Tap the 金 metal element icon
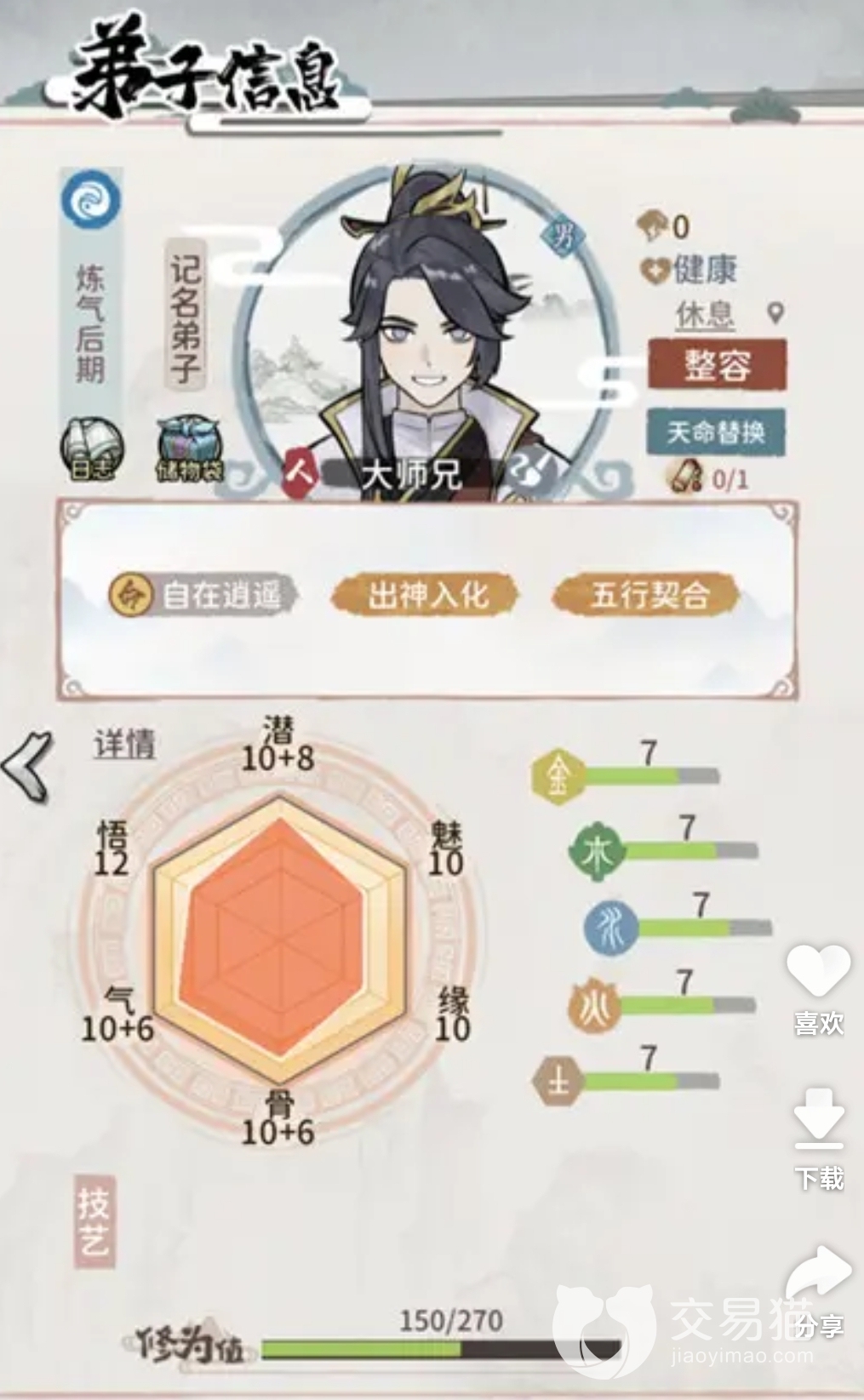Screen dimensions: 864x1400 558,776
